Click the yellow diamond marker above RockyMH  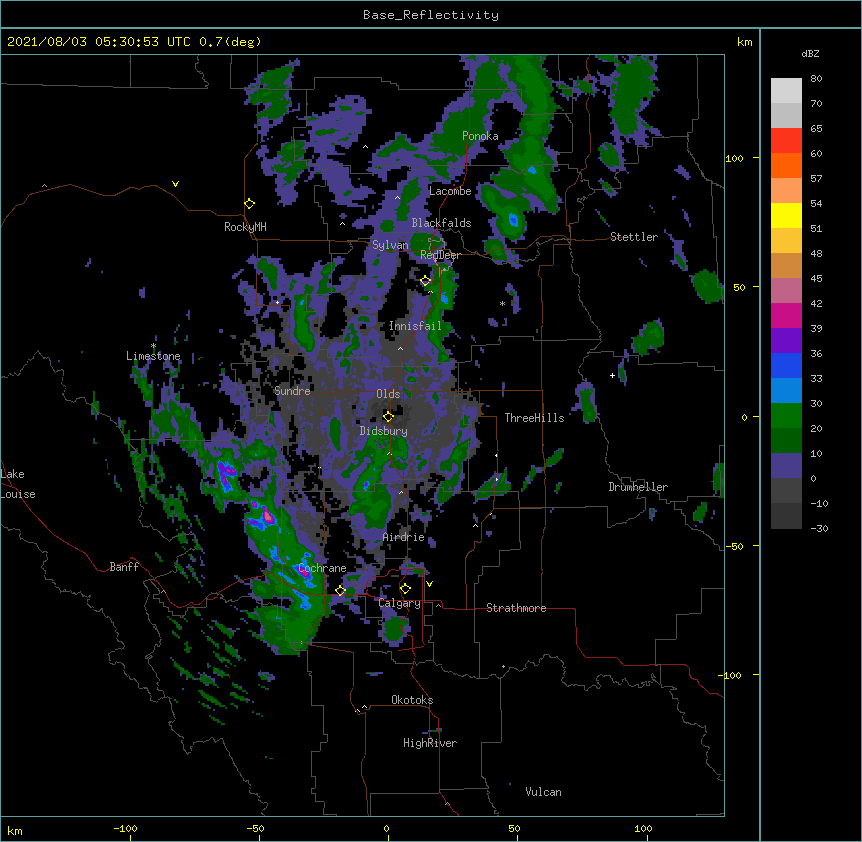pos(250,204)
